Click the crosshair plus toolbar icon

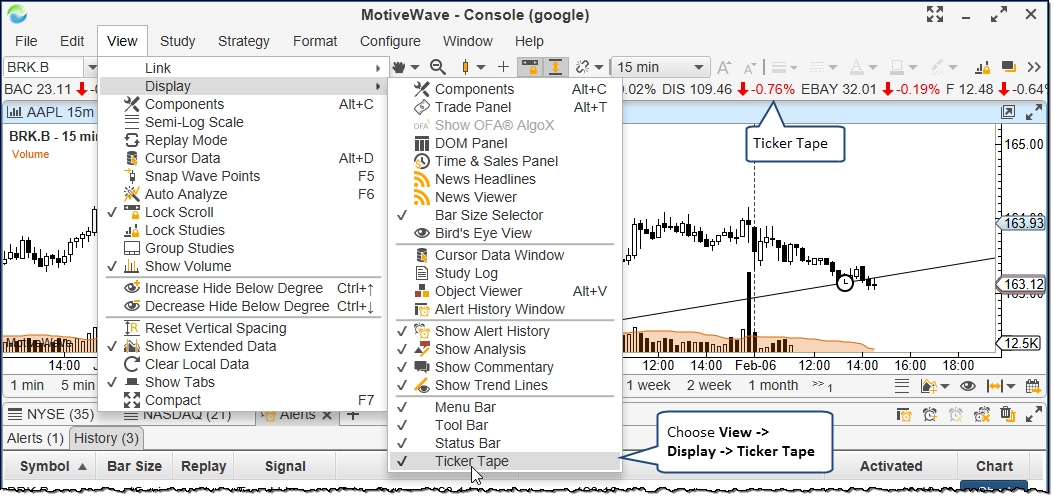(x=503, y=67)
